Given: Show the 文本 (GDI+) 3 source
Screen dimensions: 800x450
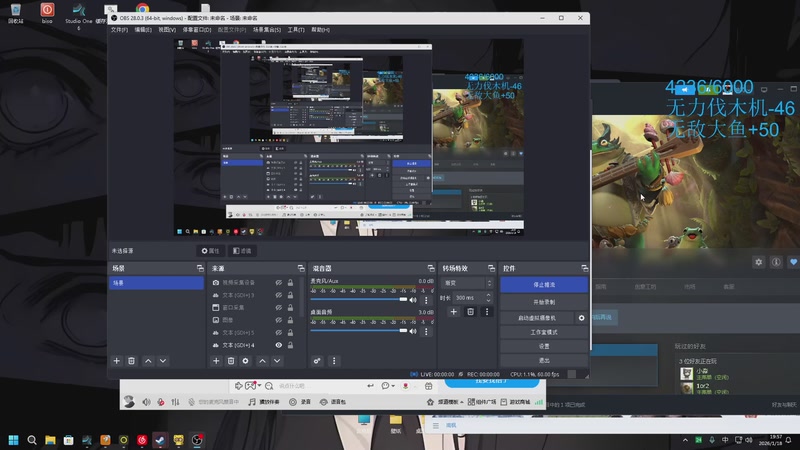Looking at the screenshot, I should pyautogui.click(x=279, y=295).
